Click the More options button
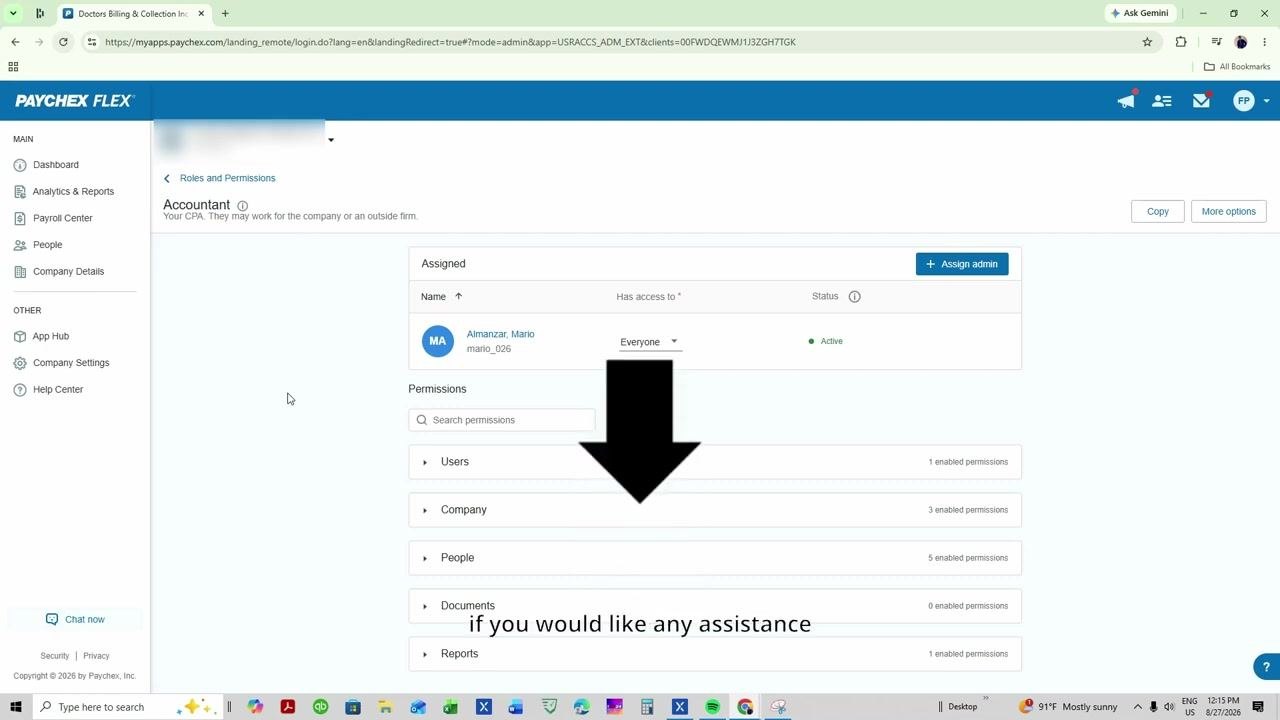This screenshot has height=720, width=1280. coord(1229,211)
